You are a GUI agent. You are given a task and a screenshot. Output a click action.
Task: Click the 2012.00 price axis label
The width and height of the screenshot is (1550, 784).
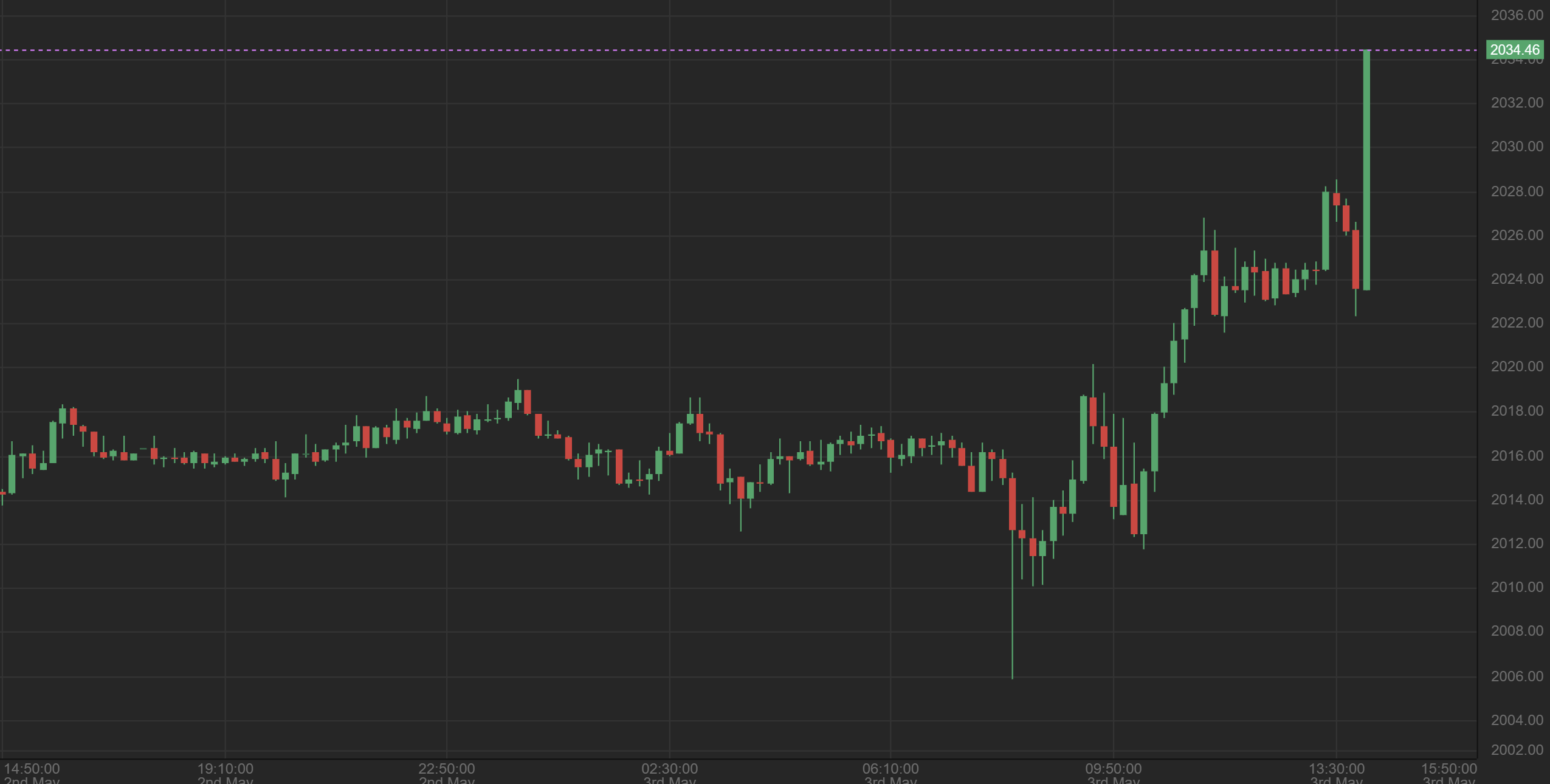click(1517, 543)
